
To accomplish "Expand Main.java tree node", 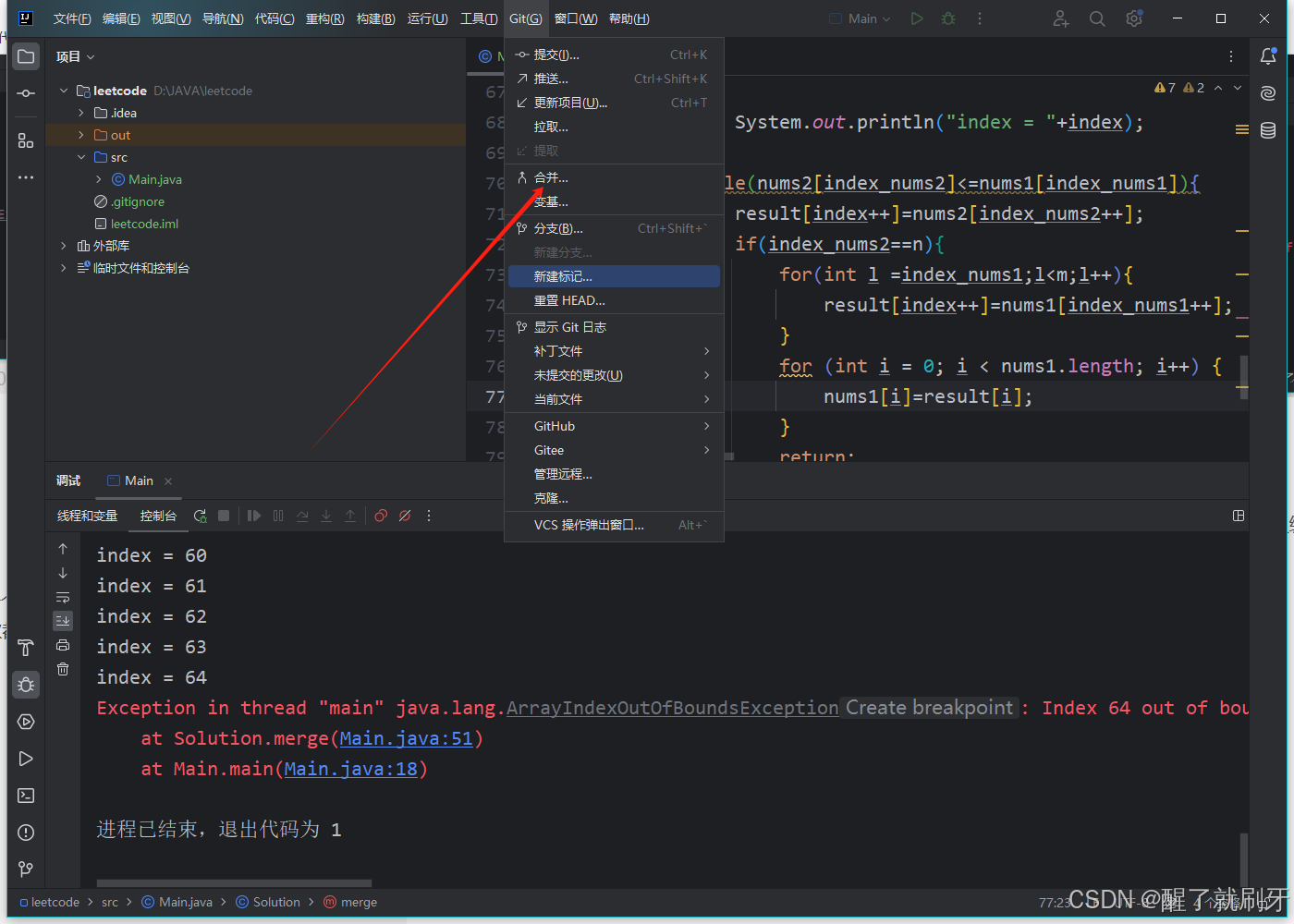I will (x=99, y=179).
